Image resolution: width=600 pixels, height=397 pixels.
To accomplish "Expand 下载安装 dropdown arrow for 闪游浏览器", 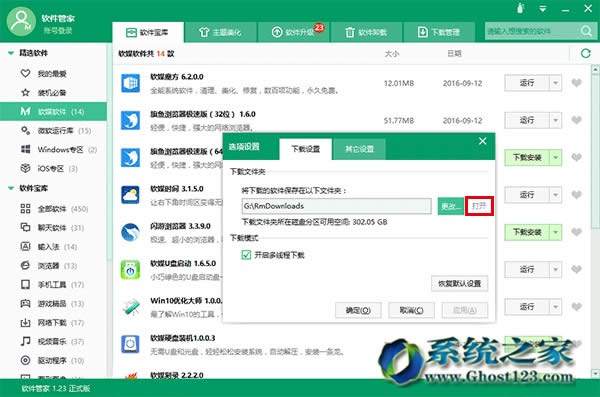I will click(x=555, y=232).
